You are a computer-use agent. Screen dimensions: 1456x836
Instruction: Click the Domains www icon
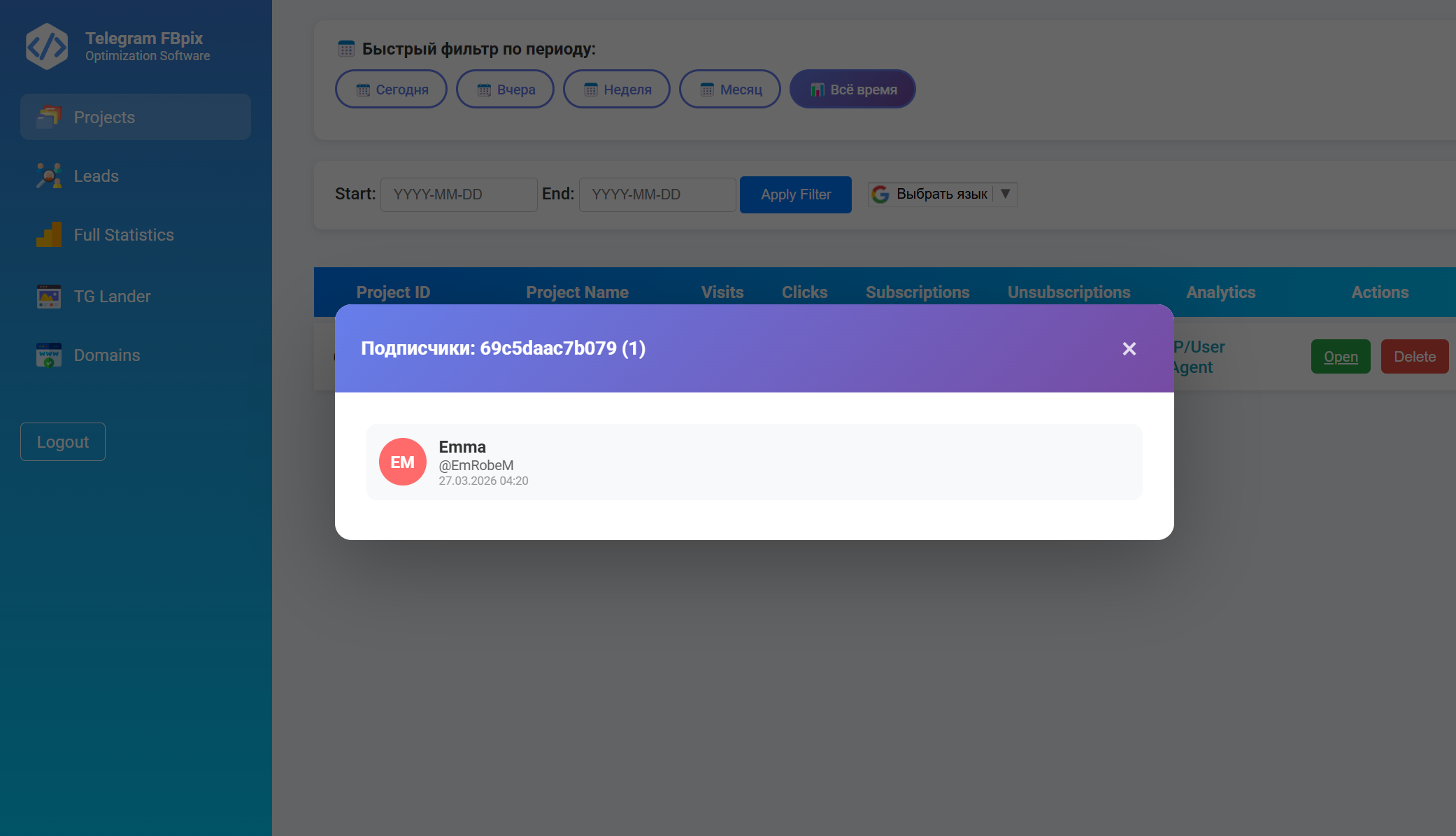click(x=49, y=355)
